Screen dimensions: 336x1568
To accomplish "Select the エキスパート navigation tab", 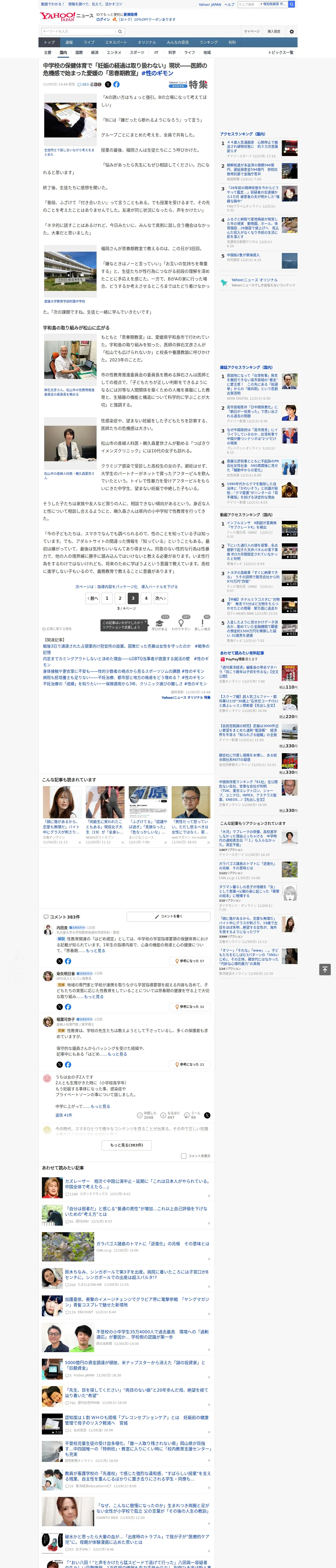I will [116, 43].
